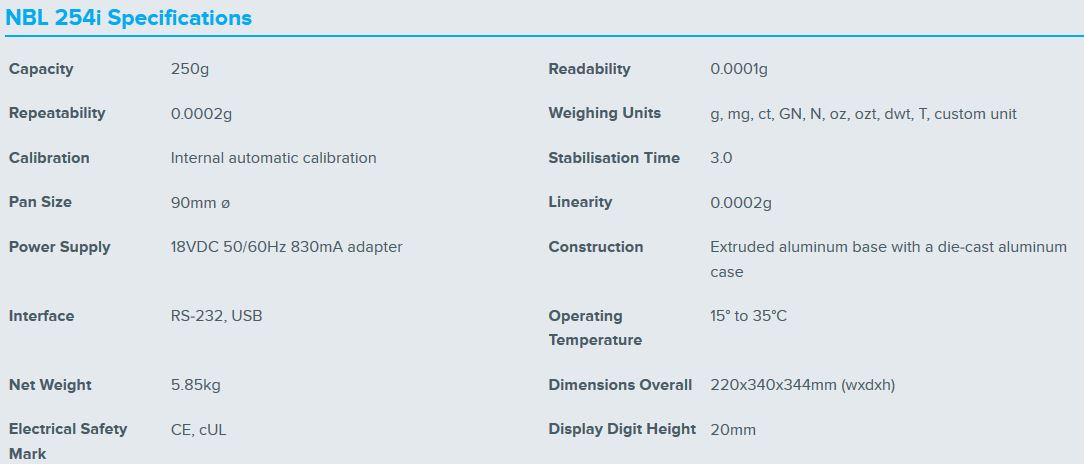Click the NBL 254i Specifications heading
Screen dimensions: 1084x464
(129, 18)
